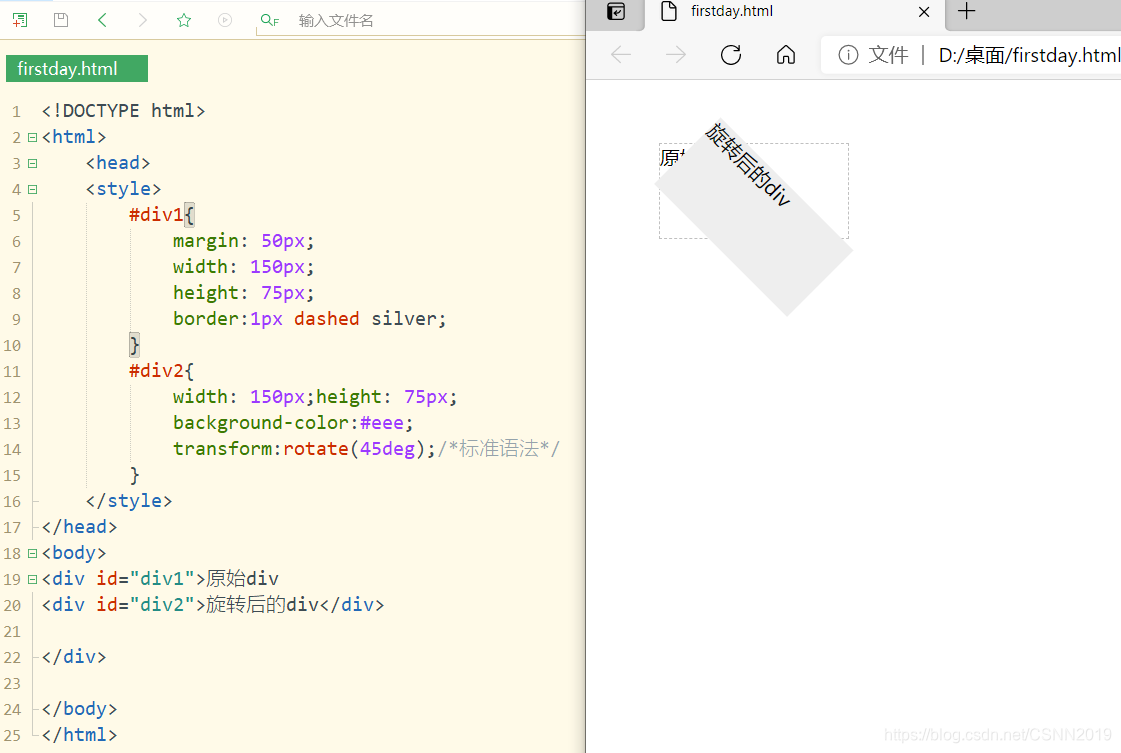The height and width of the screenshot is (753, 1121).
Task: Collapse the html tag fold on line 2
Action: click(32, 137)
